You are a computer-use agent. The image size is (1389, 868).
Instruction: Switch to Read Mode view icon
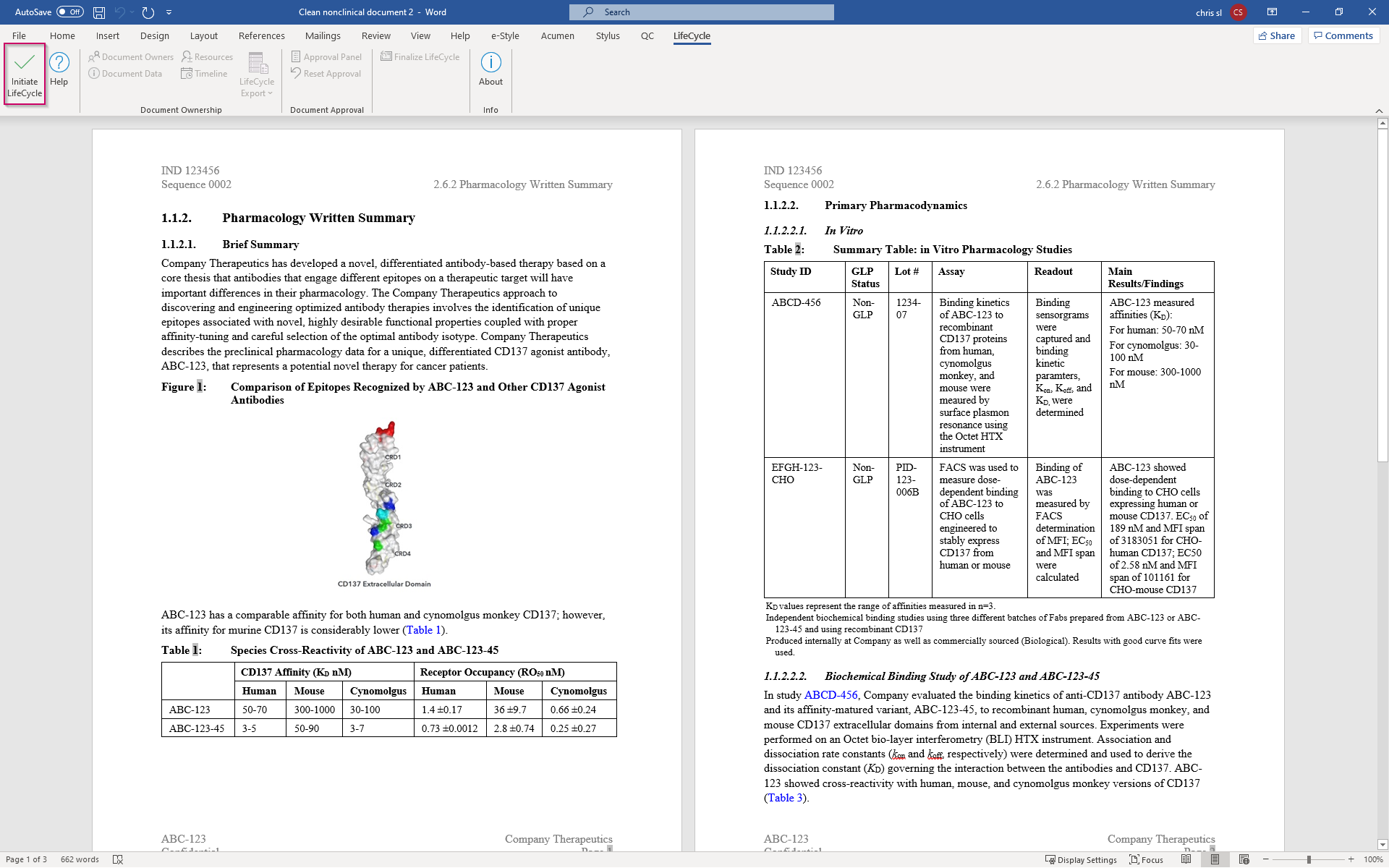click(1186, 860)
